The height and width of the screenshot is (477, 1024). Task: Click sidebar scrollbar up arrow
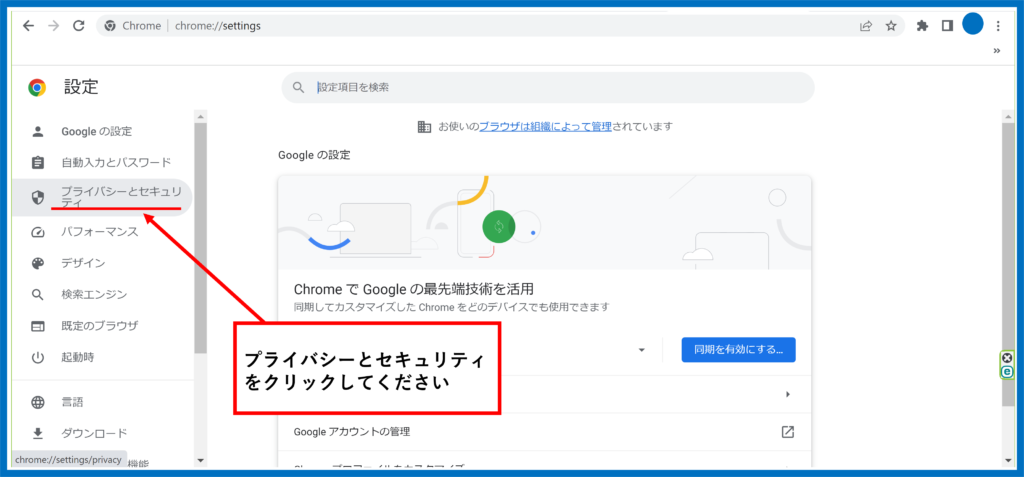pos(200,116)
